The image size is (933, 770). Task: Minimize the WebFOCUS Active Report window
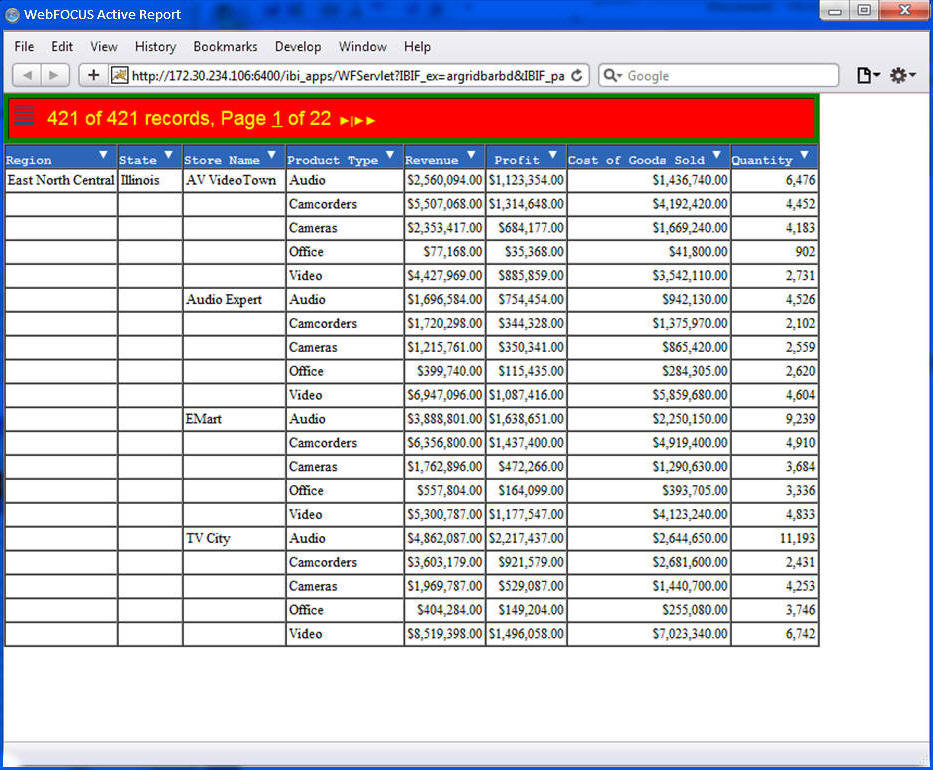tap(835, 10)
